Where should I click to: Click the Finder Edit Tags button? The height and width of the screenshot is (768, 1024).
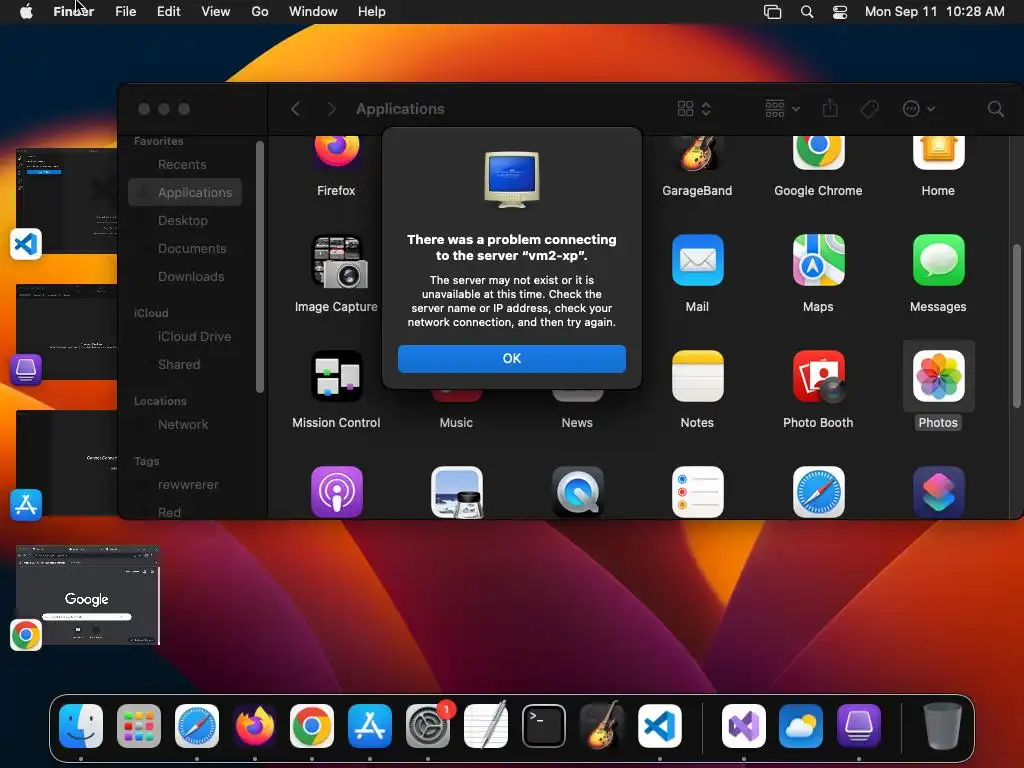pos(869,109)
